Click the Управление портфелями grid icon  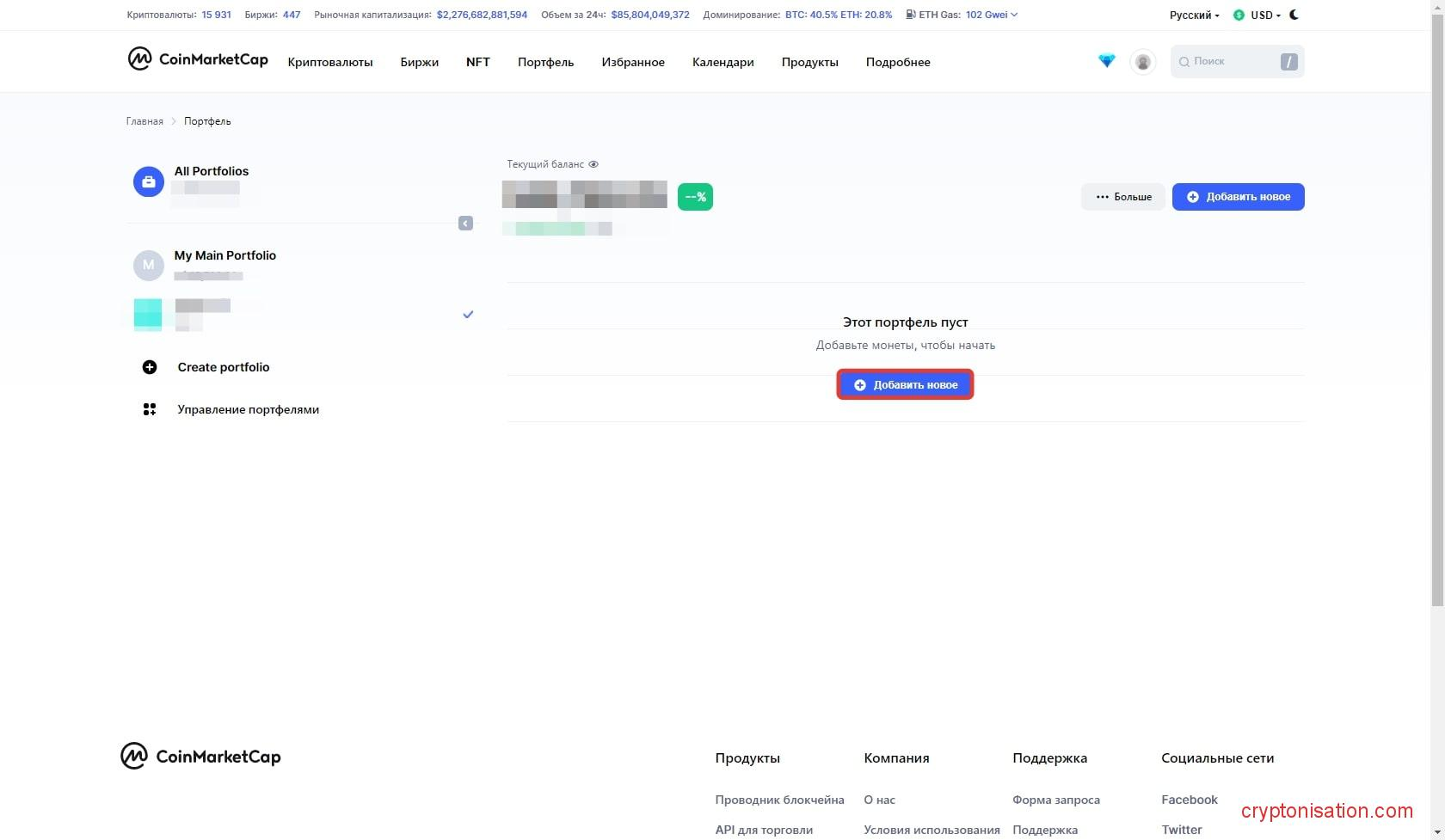pos(150,409)
